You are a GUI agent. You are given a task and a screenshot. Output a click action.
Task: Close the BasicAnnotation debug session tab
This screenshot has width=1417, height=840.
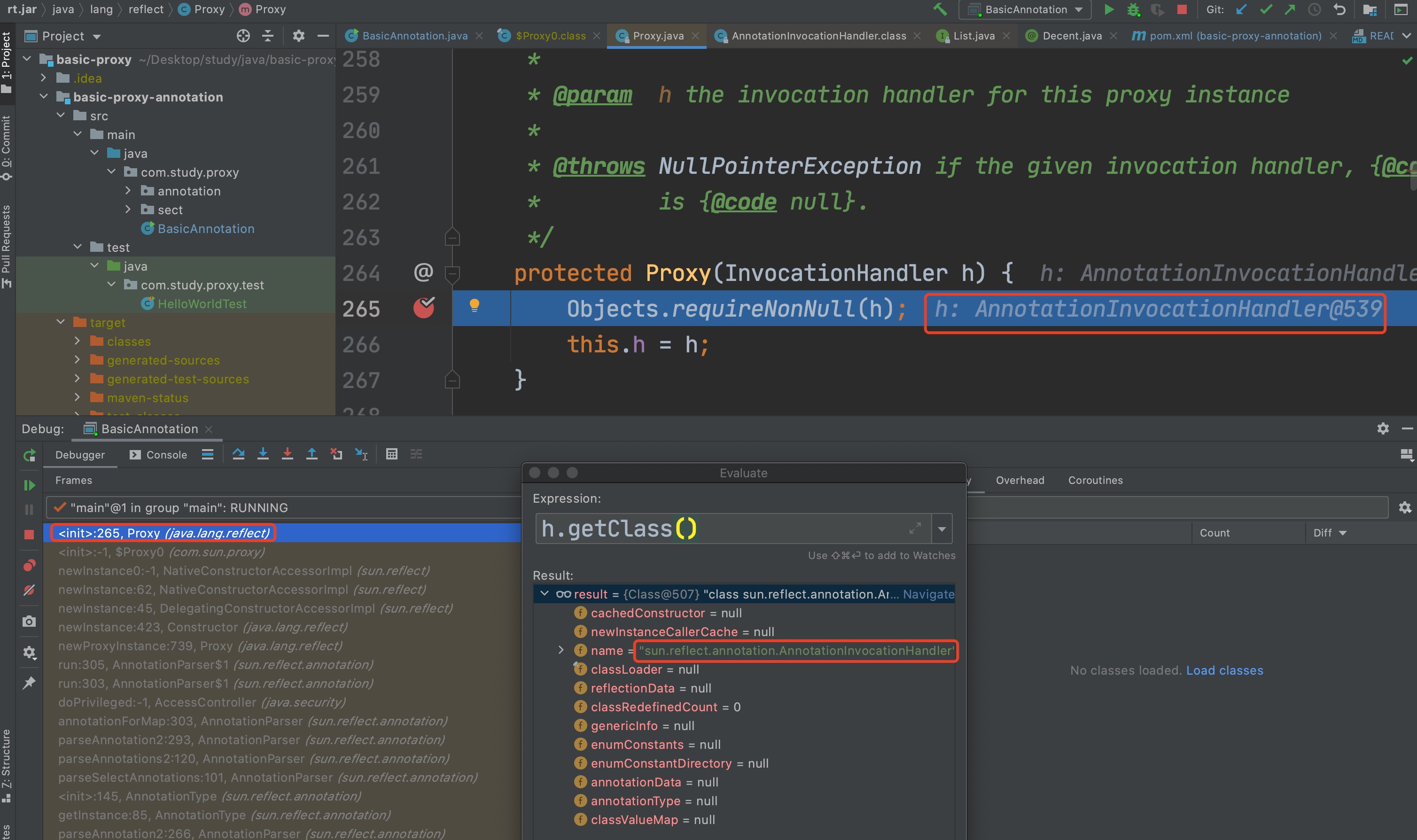coord(209,429)
